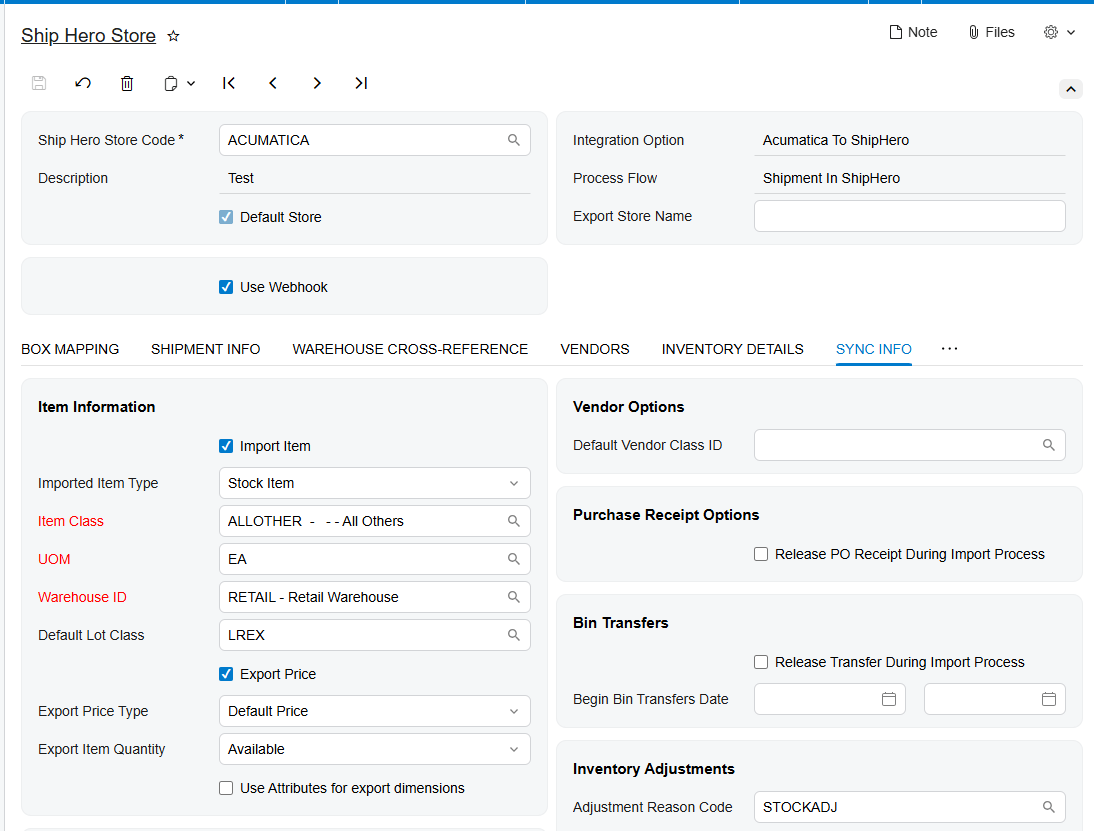Open Item Class lookup magnifier
The height and width of the screenshot is (831, 1094).
click(514, 521)
